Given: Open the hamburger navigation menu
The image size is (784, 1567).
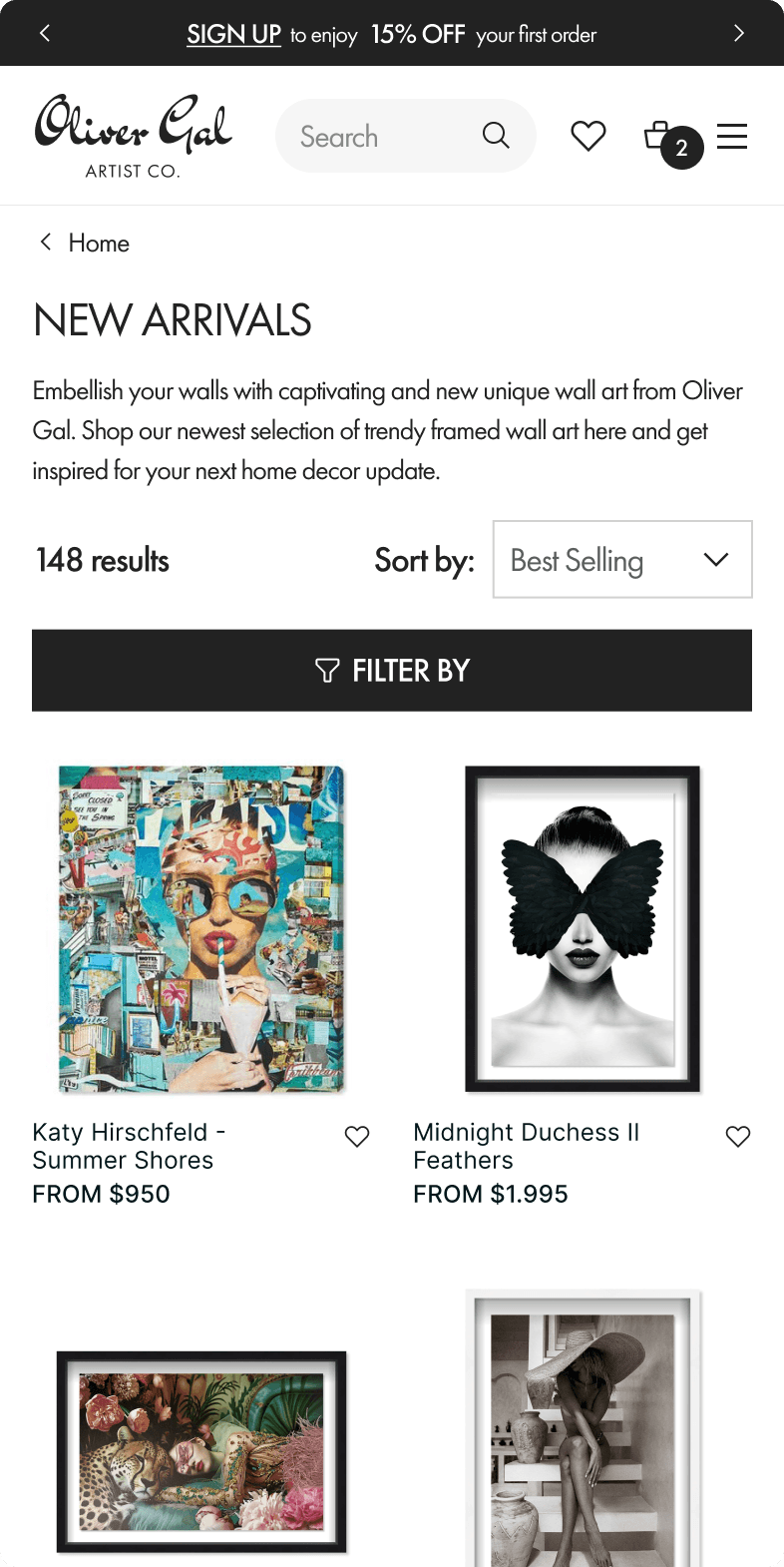Looking at the screenshot, I should [732, 136].
